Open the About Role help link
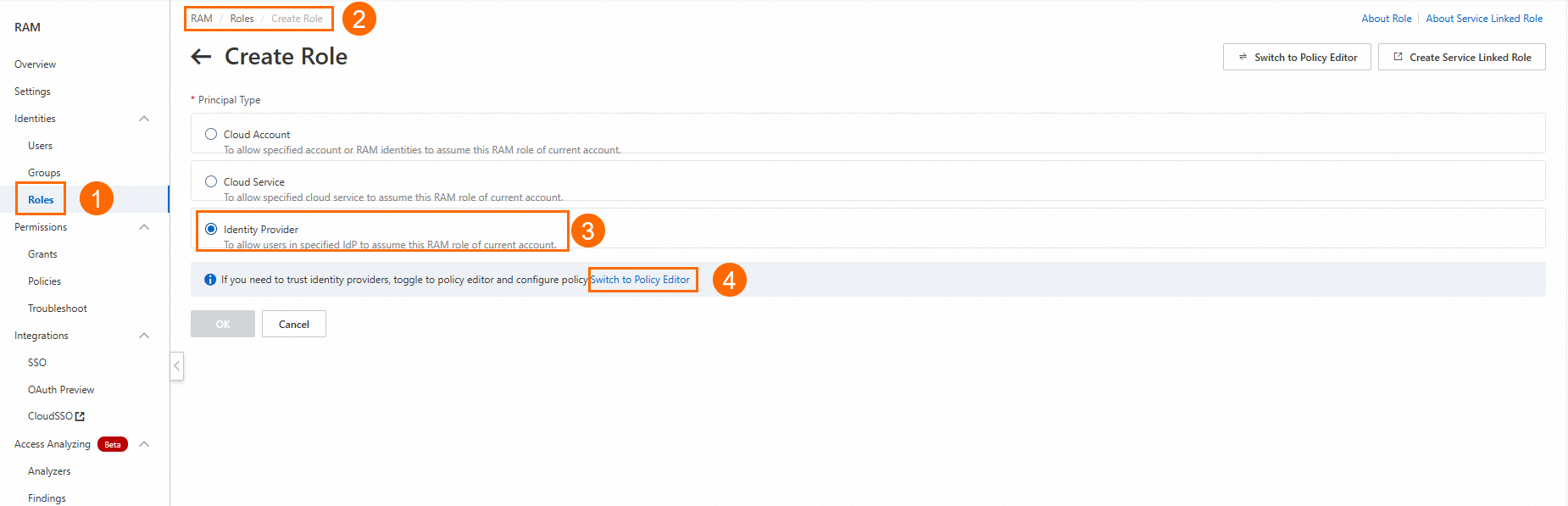 click(1387, 19)
